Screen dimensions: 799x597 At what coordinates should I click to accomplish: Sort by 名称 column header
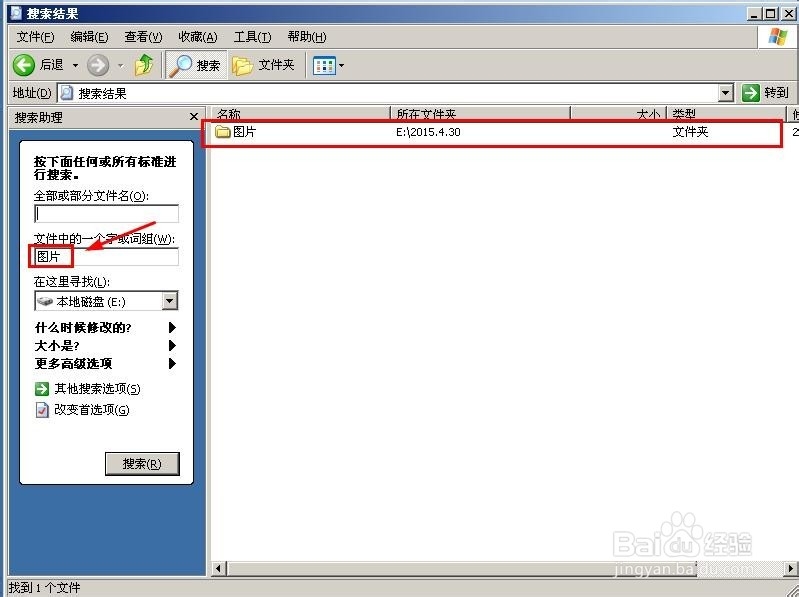pos(300,114)
